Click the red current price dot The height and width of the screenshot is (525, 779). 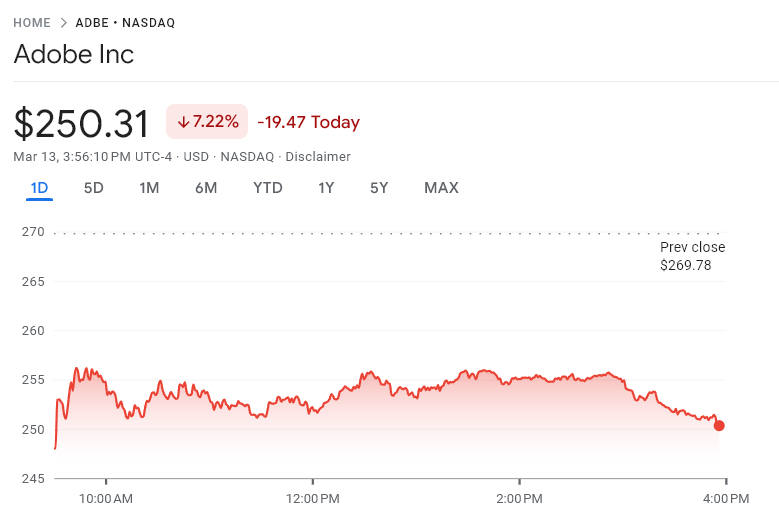coord(719,426)
